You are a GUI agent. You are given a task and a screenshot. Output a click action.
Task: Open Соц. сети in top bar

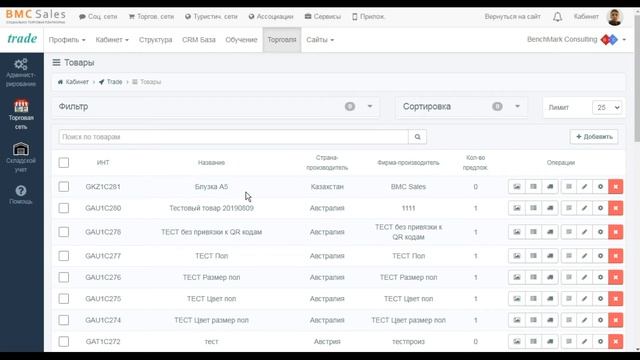(98, 17)
